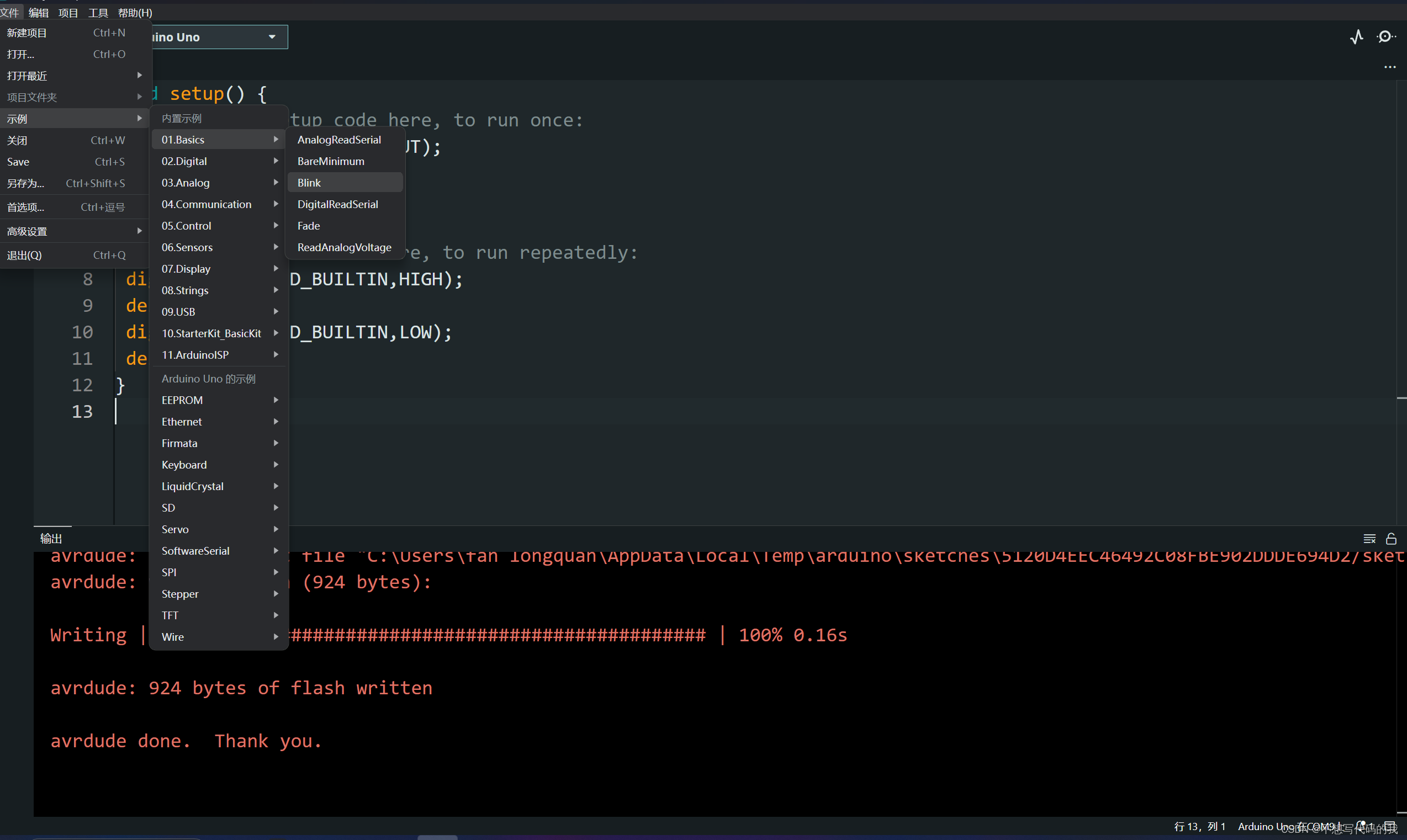Expand 05.Control examples
This screenshot has height=840, width=1407.
tap(220, 226)
